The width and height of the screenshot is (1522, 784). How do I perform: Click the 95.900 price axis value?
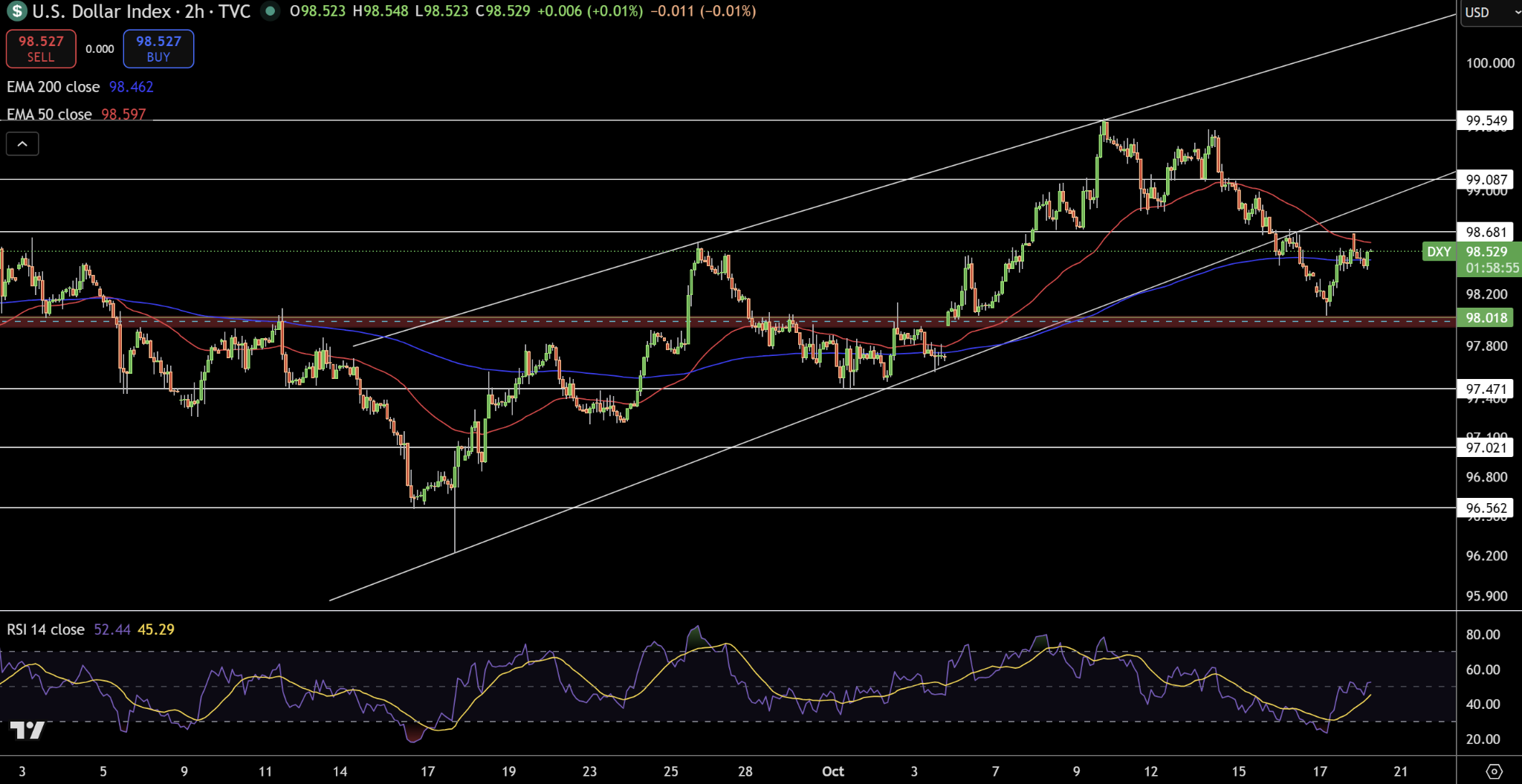click(1486, 596)
